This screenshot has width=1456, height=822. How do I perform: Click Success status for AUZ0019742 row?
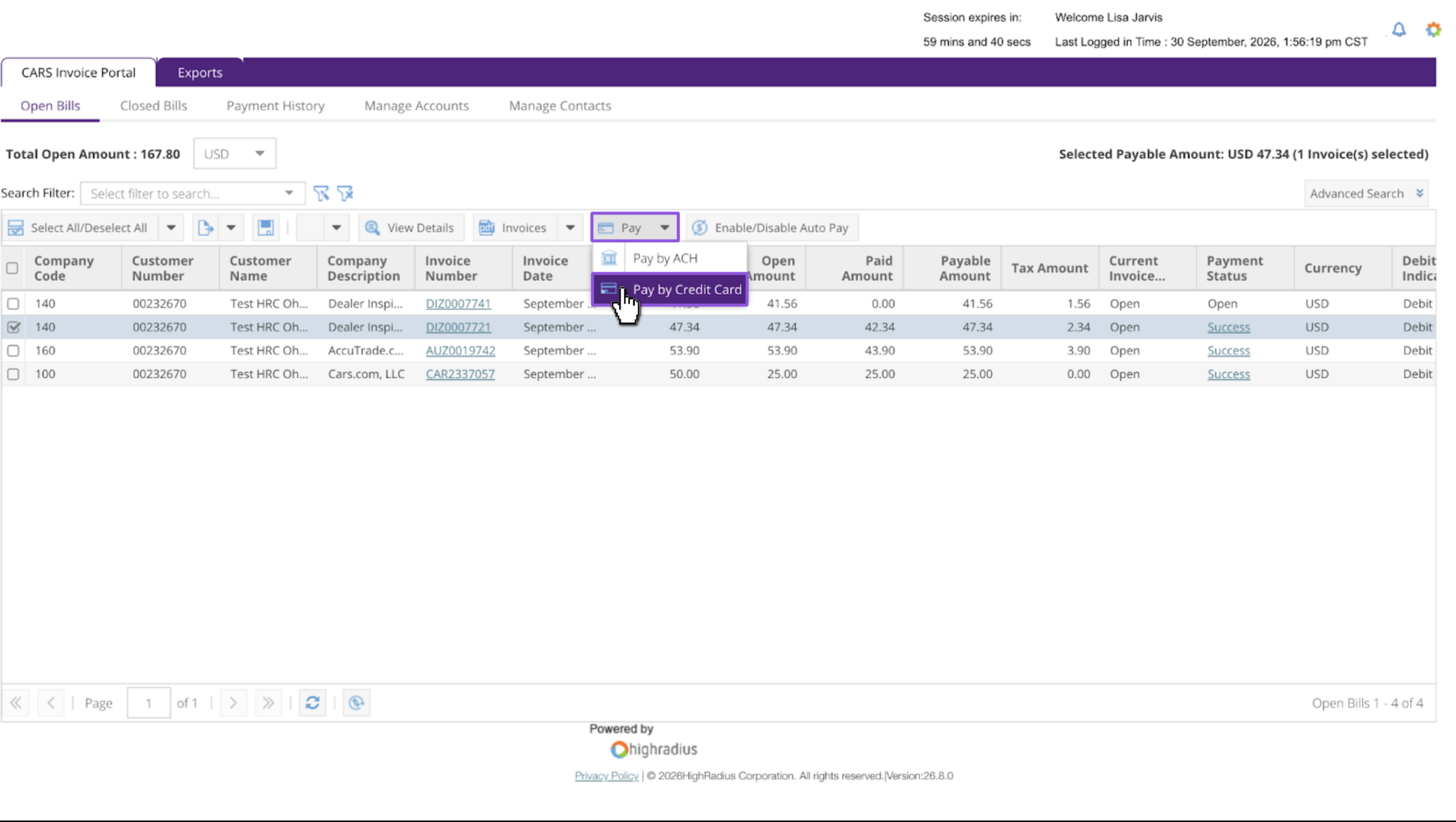click(1228, 350)
